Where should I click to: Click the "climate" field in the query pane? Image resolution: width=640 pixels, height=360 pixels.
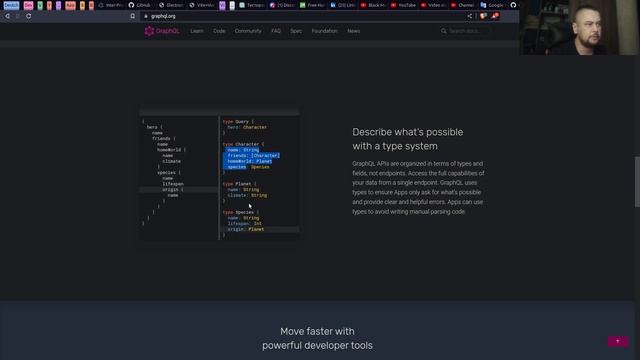pos(171,161)
